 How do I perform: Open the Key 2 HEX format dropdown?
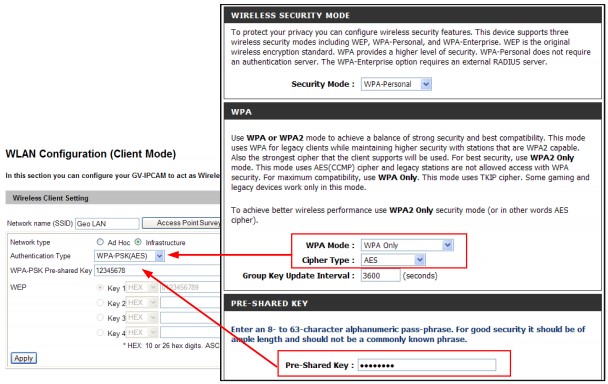142,303
